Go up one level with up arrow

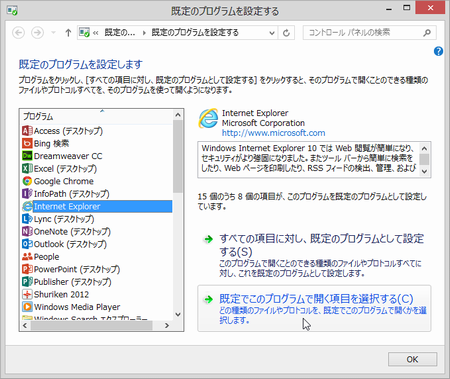coord(68,33)
